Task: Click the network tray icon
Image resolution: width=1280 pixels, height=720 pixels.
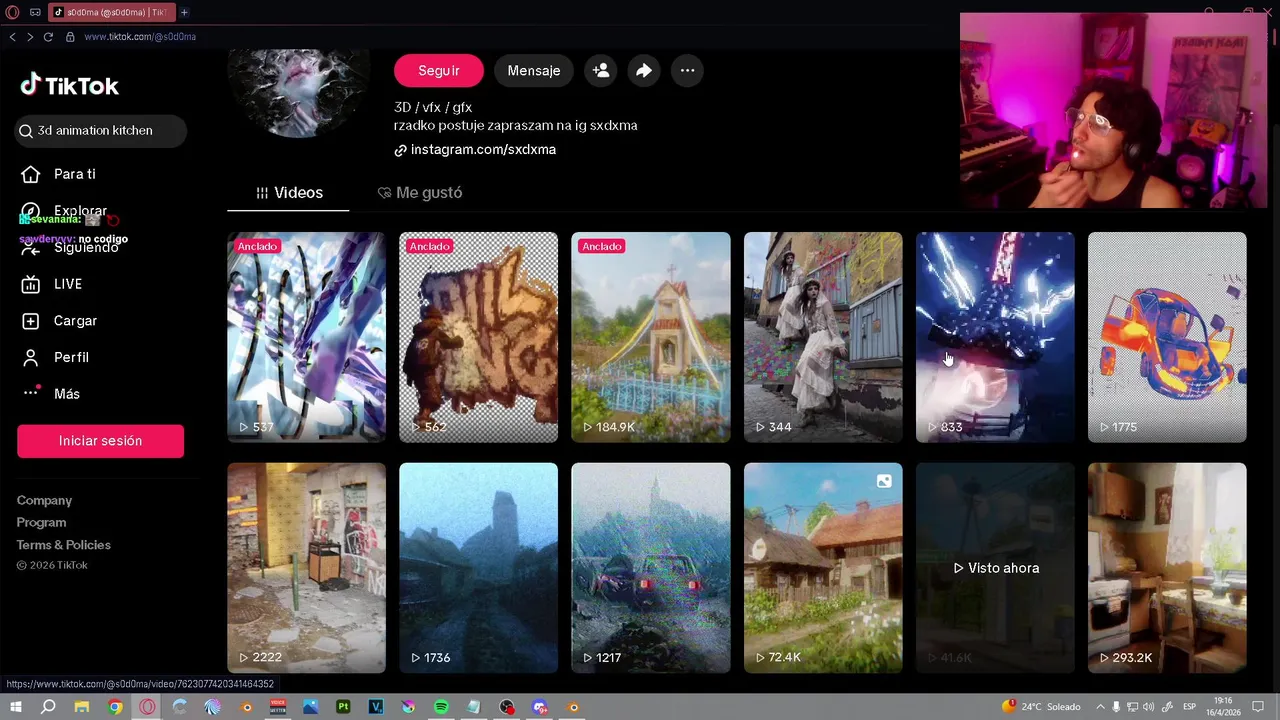Action: [1132, 707]
